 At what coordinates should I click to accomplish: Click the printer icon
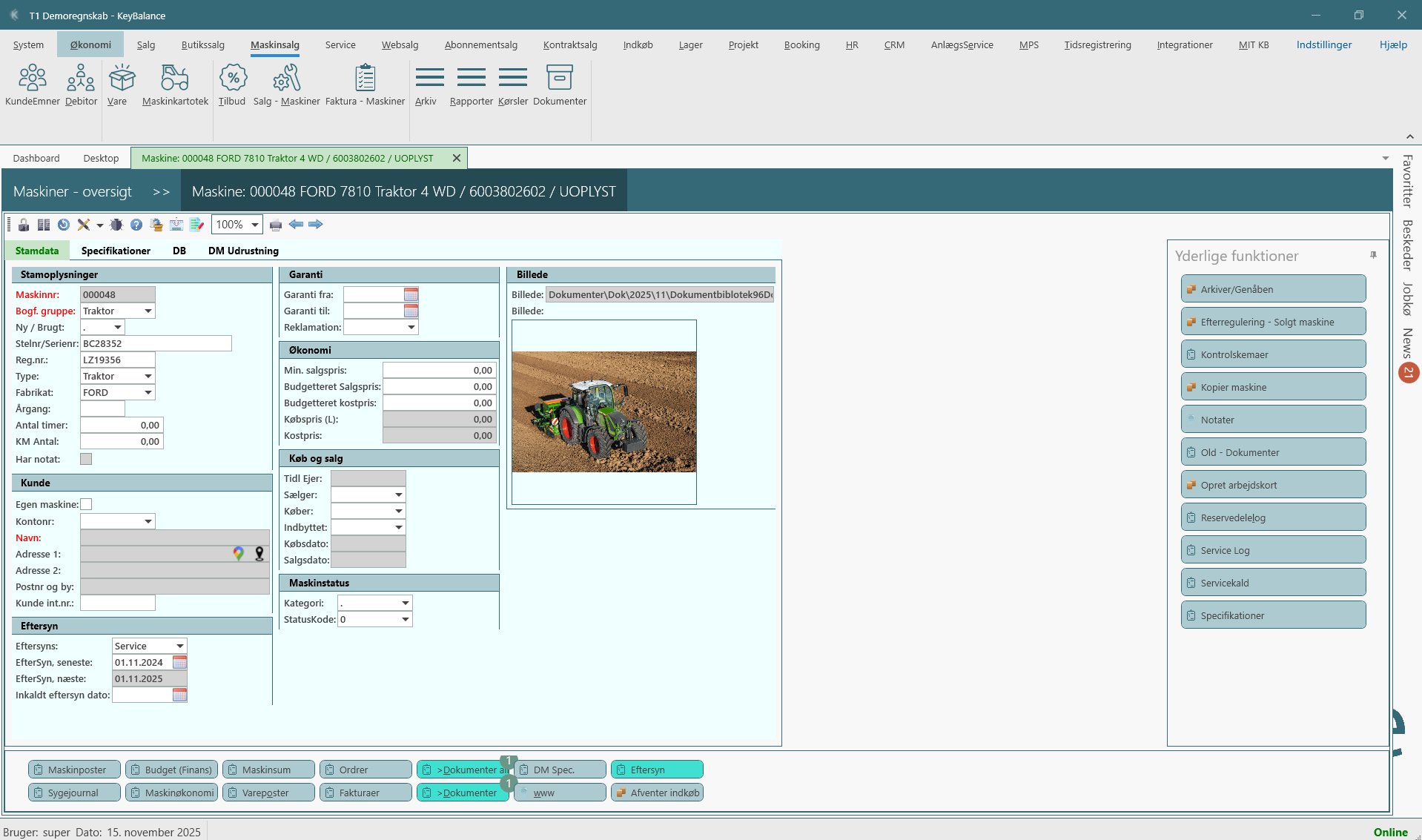276,225
